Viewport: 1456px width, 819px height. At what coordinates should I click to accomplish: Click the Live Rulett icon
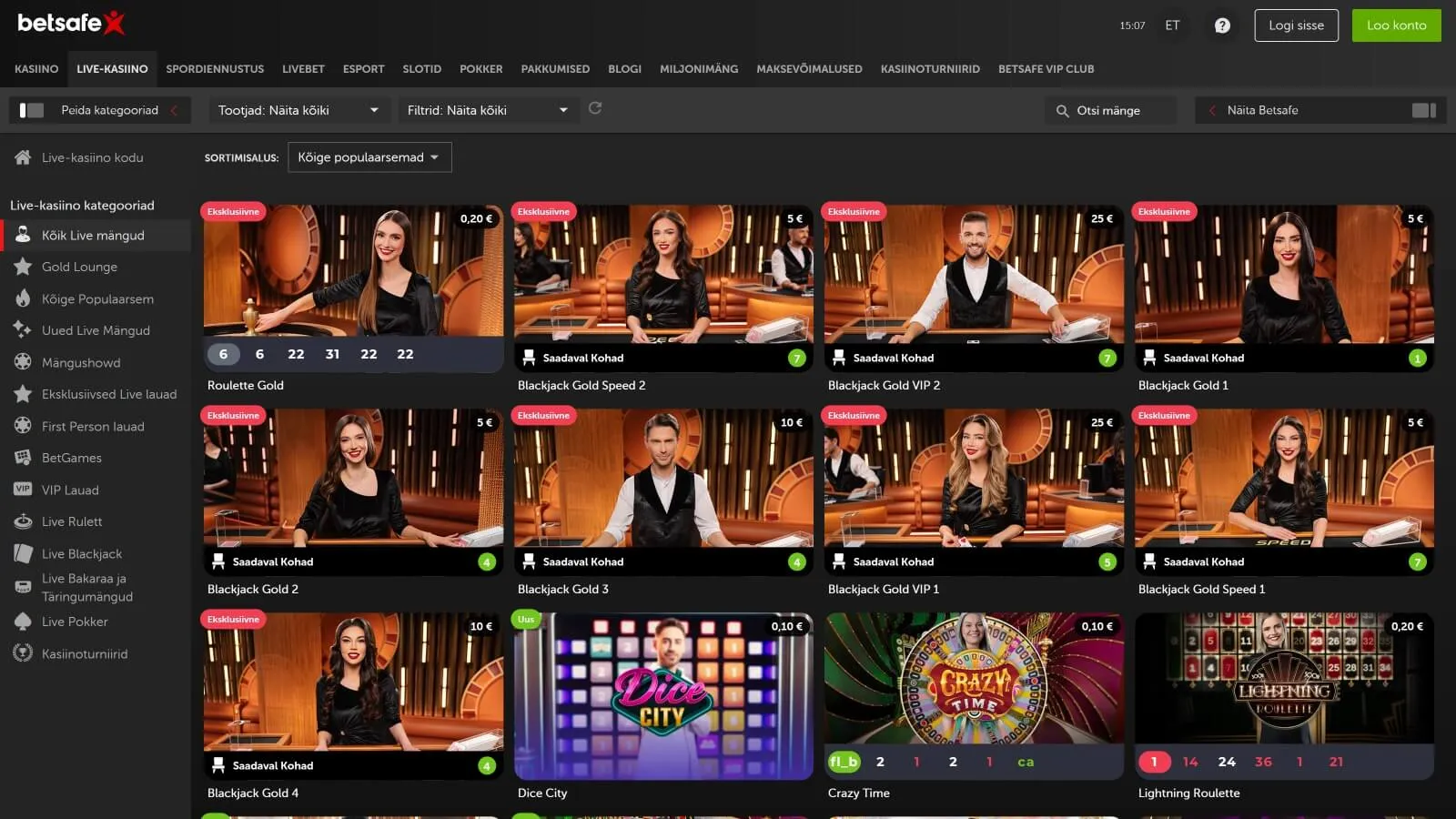[23, 521]
